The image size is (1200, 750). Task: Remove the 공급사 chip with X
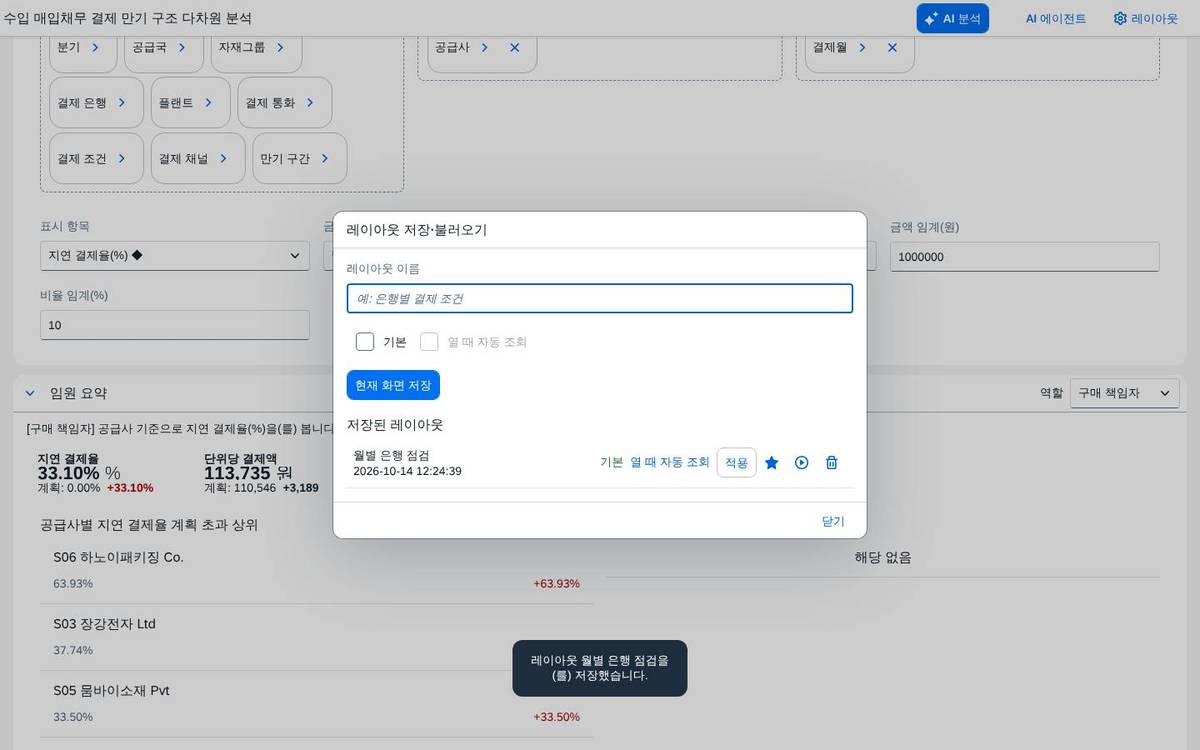pos(514,47)
